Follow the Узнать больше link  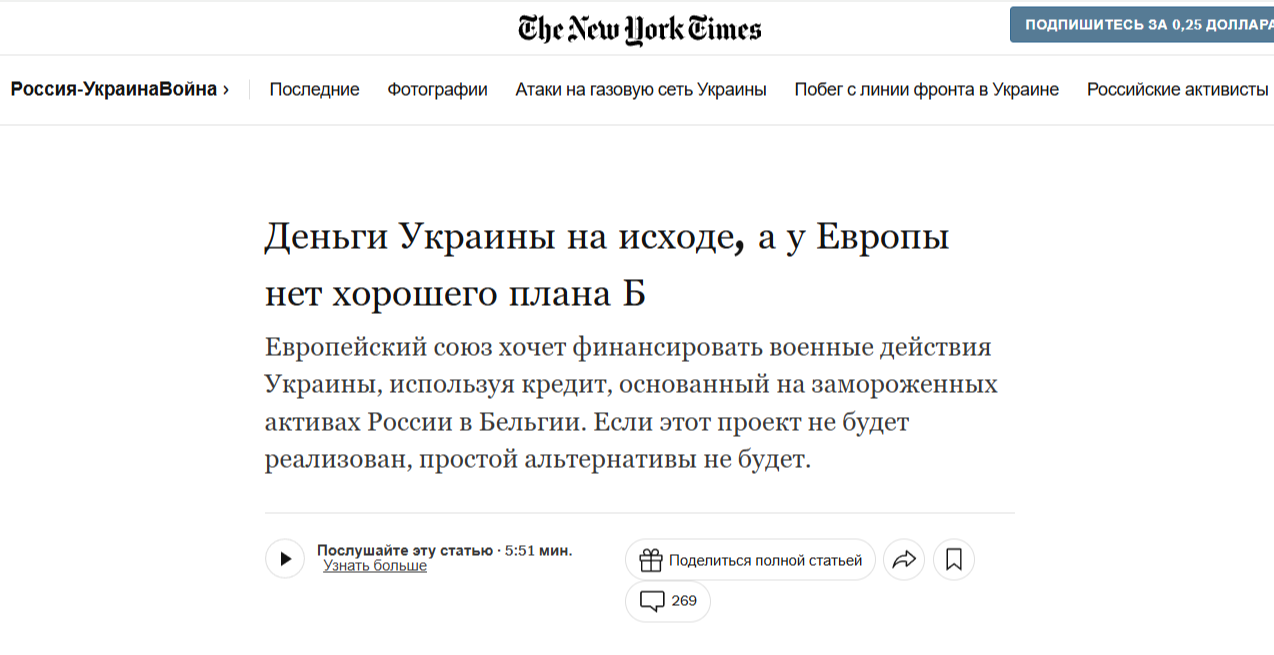pos(375,566)
